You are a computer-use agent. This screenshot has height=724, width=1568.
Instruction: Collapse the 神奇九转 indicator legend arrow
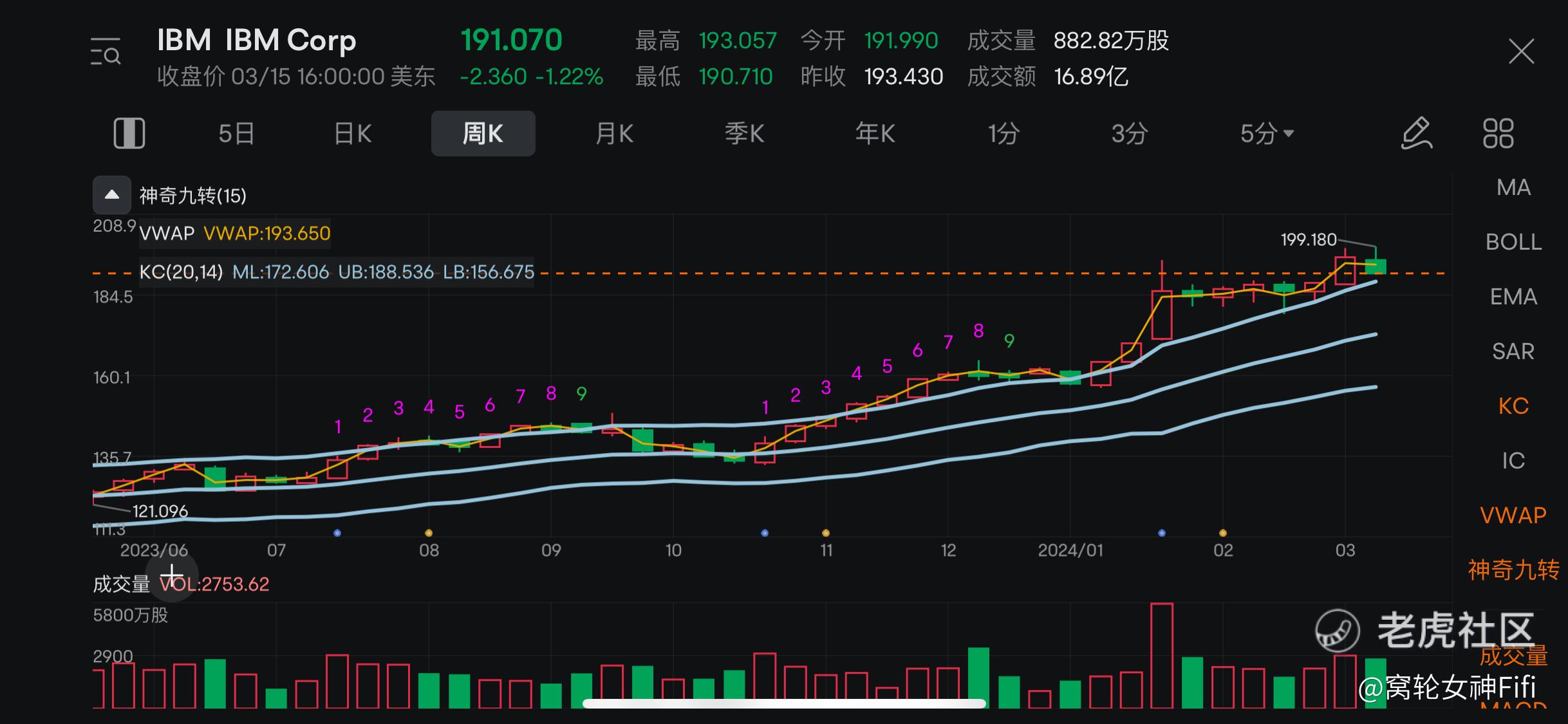click(112, 194)
